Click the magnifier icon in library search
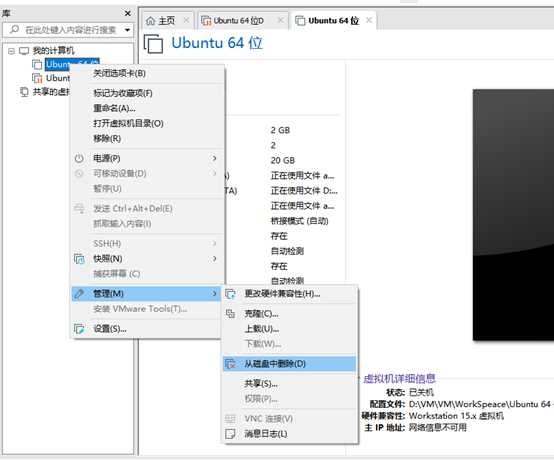Viewport: 554px width, 460px height. [14, 29]
